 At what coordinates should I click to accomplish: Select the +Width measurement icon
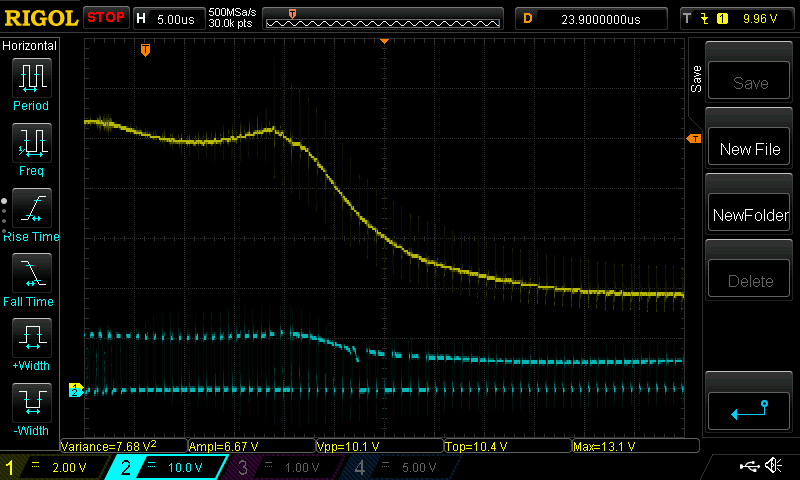point(32,337)
